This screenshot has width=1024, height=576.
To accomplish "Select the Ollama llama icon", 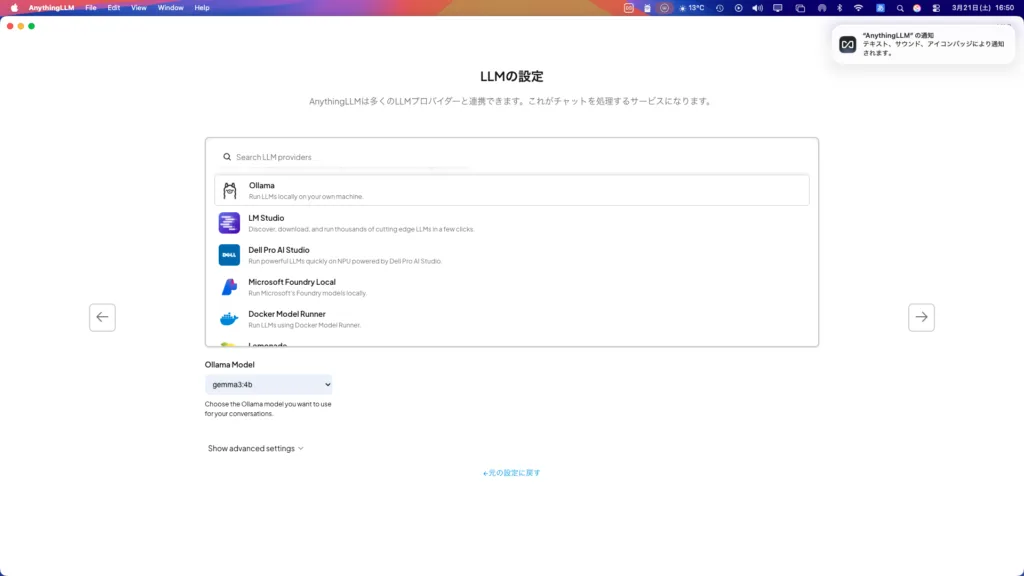I will (229, 190).
